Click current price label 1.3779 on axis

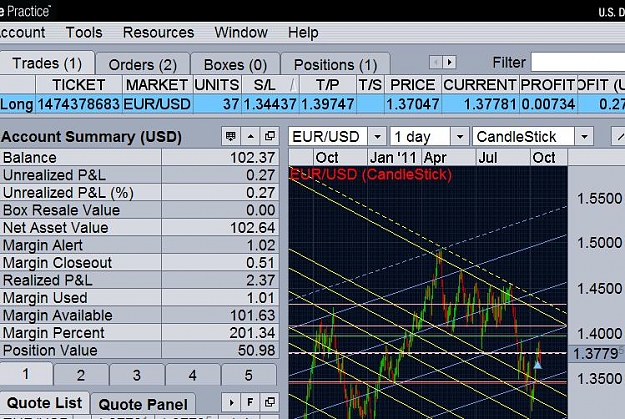click(596, 353)
